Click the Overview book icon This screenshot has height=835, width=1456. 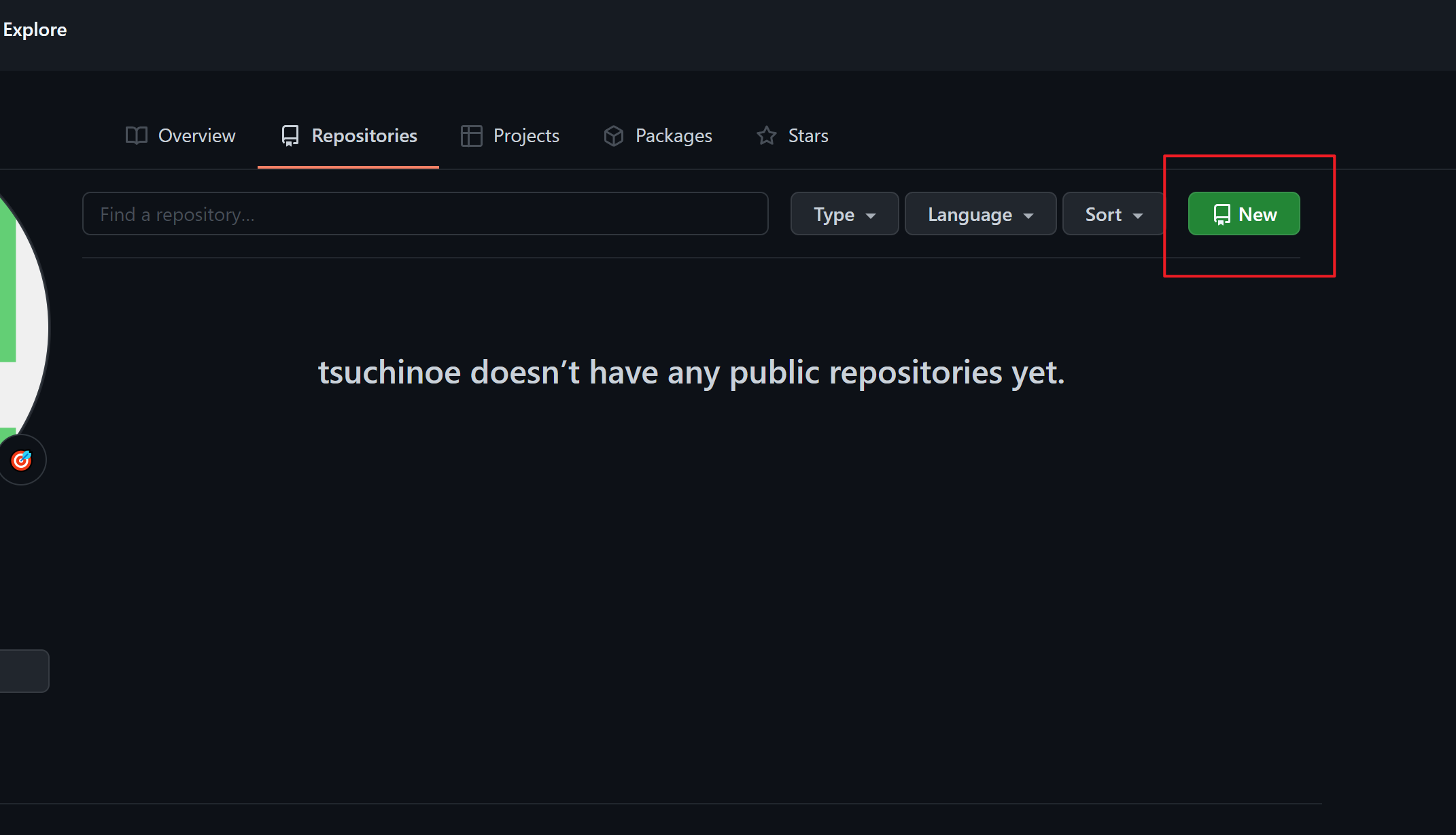tap(137, 135)
